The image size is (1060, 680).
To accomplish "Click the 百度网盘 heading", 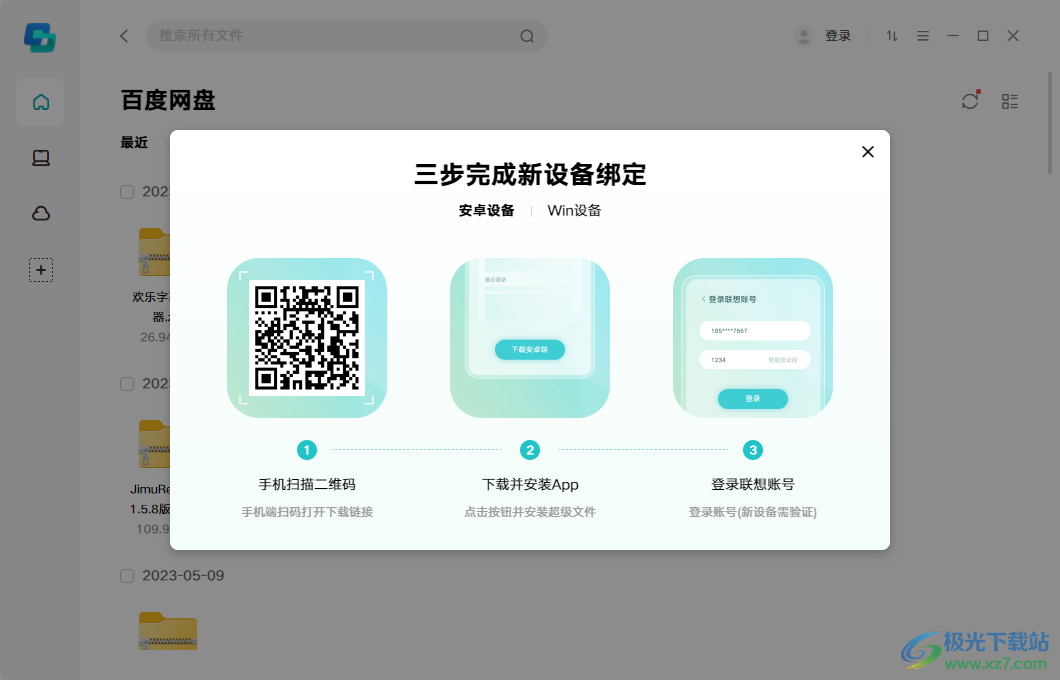I will pyautogui.click(x=168, y=101).
